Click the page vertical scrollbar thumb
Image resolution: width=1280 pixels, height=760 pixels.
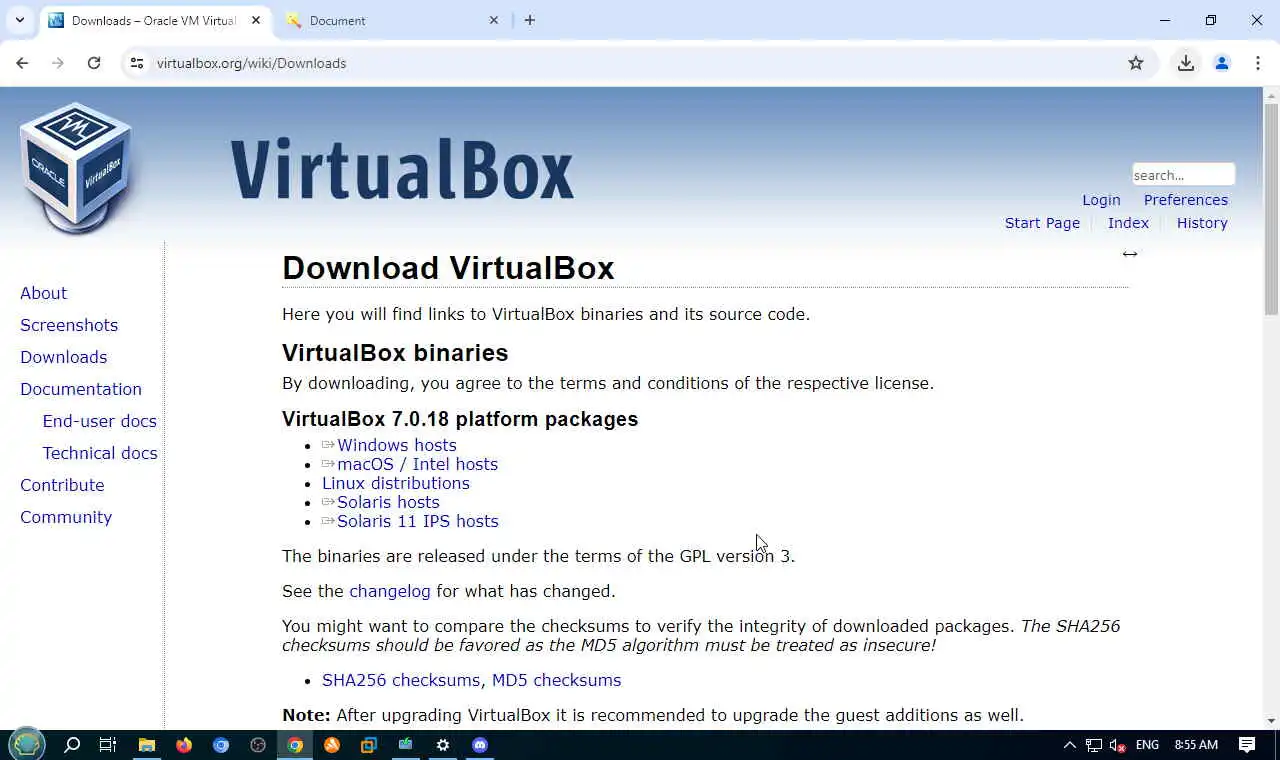tap(1271, 210)
